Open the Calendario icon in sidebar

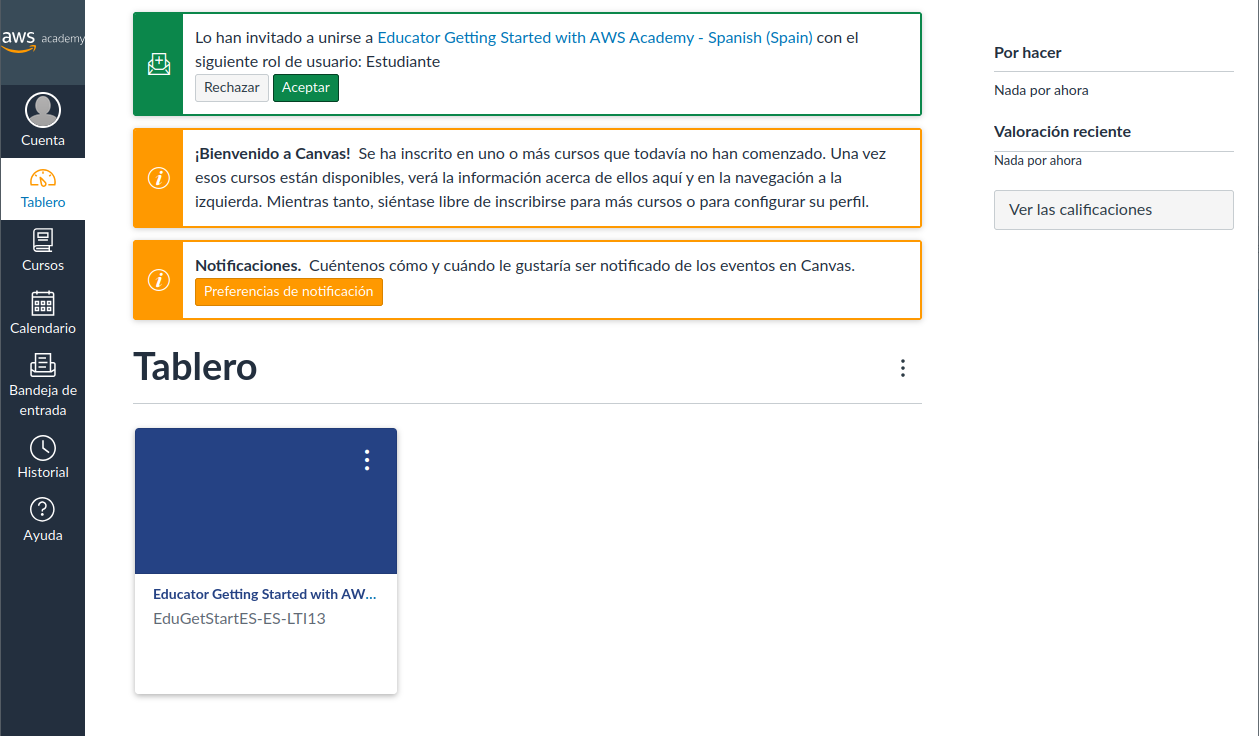tap(42, 303)
